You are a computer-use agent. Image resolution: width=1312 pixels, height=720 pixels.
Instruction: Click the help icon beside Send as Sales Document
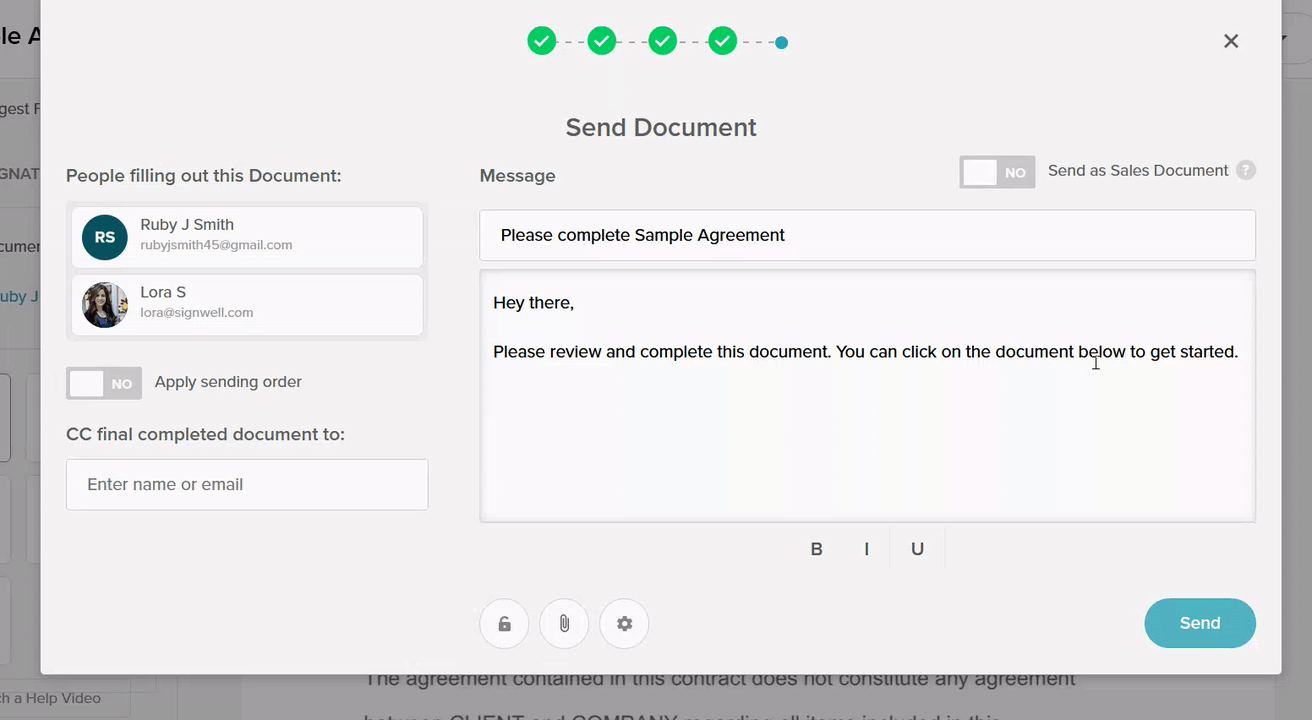click(1246, 170)
